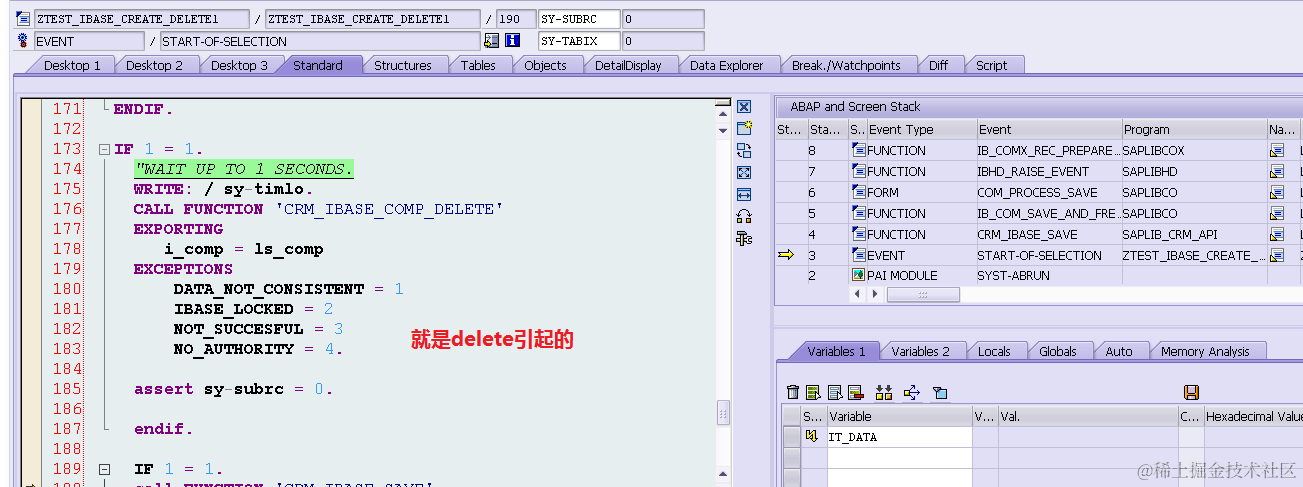Collapse the IF block at line 173
1303x487 pixels.
click(x=104, y=149)
